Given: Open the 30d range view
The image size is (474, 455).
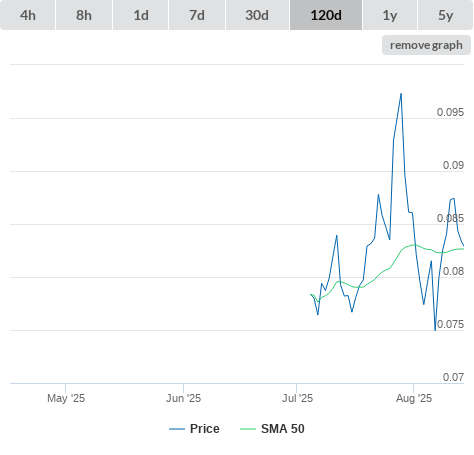Looking at the screenshot, I should 257,15.
